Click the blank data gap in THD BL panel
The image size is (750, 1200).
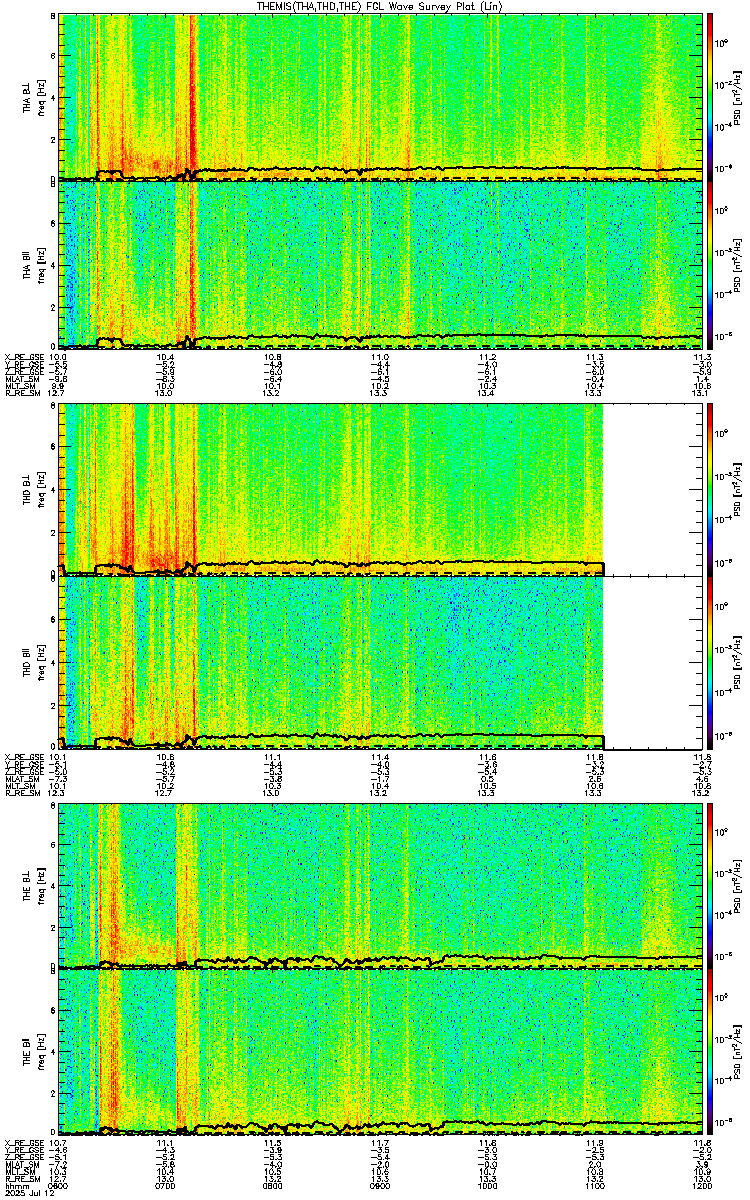click(x=653, y=490)
